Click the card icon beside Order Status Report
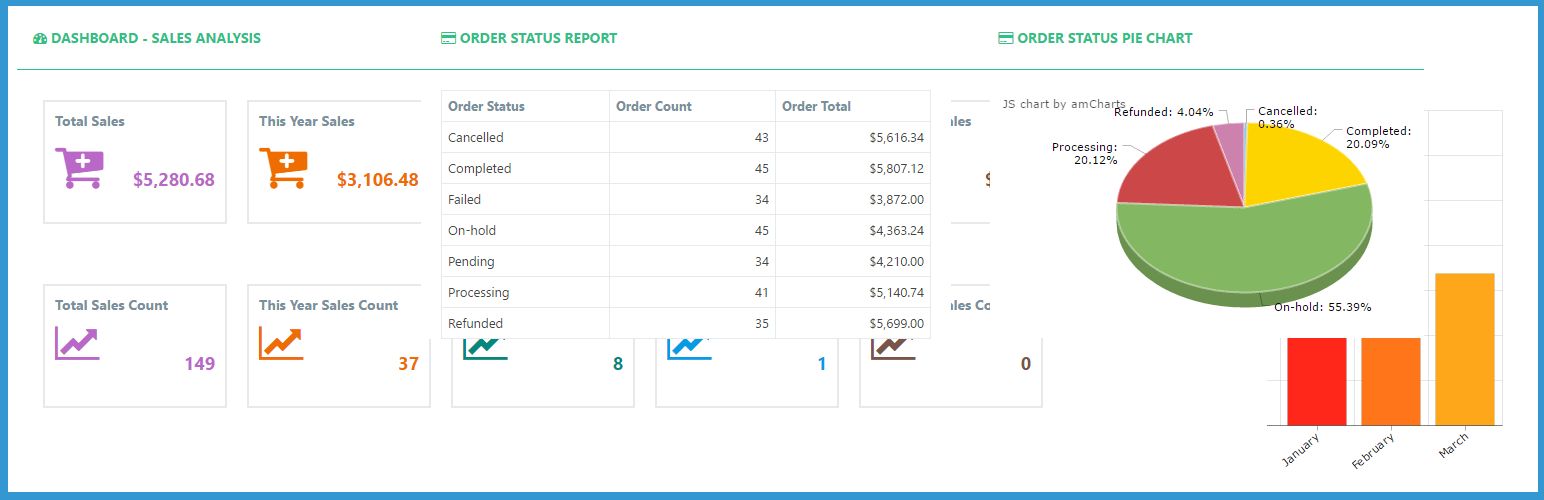The width and height of the screenshot is (1544, 500). (x=448, y=39)
